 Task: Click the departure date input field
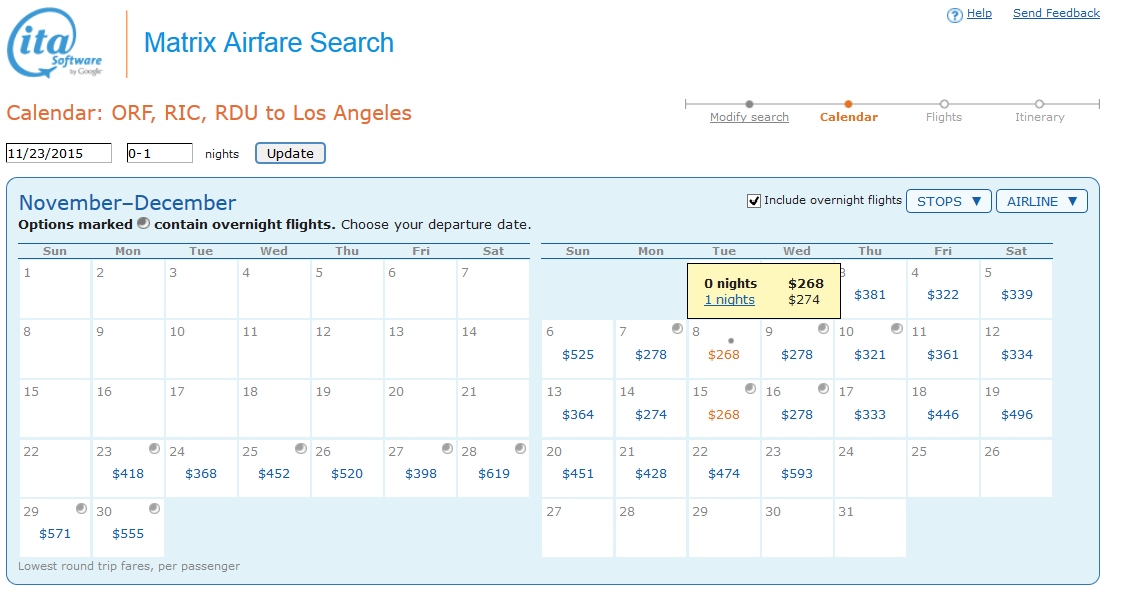pos(59,153)
